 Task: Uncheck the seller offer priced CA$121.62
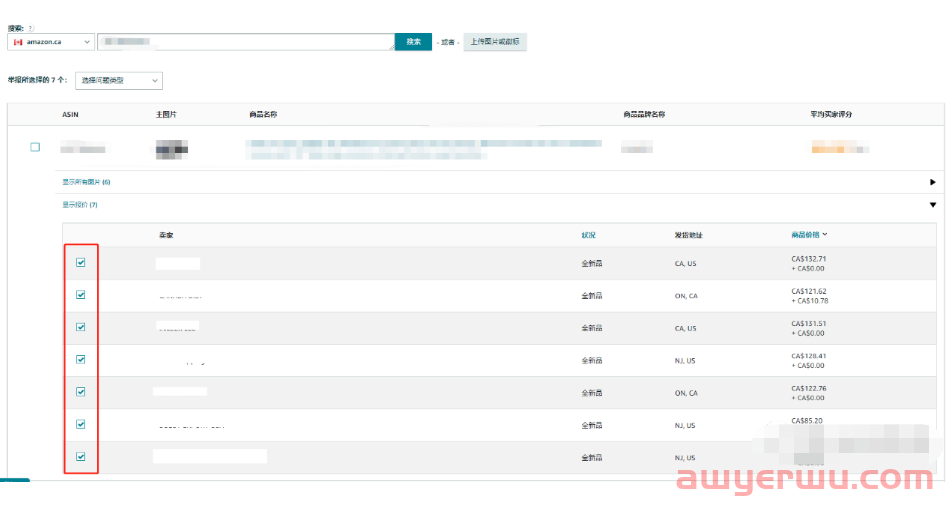coord(81,295)
